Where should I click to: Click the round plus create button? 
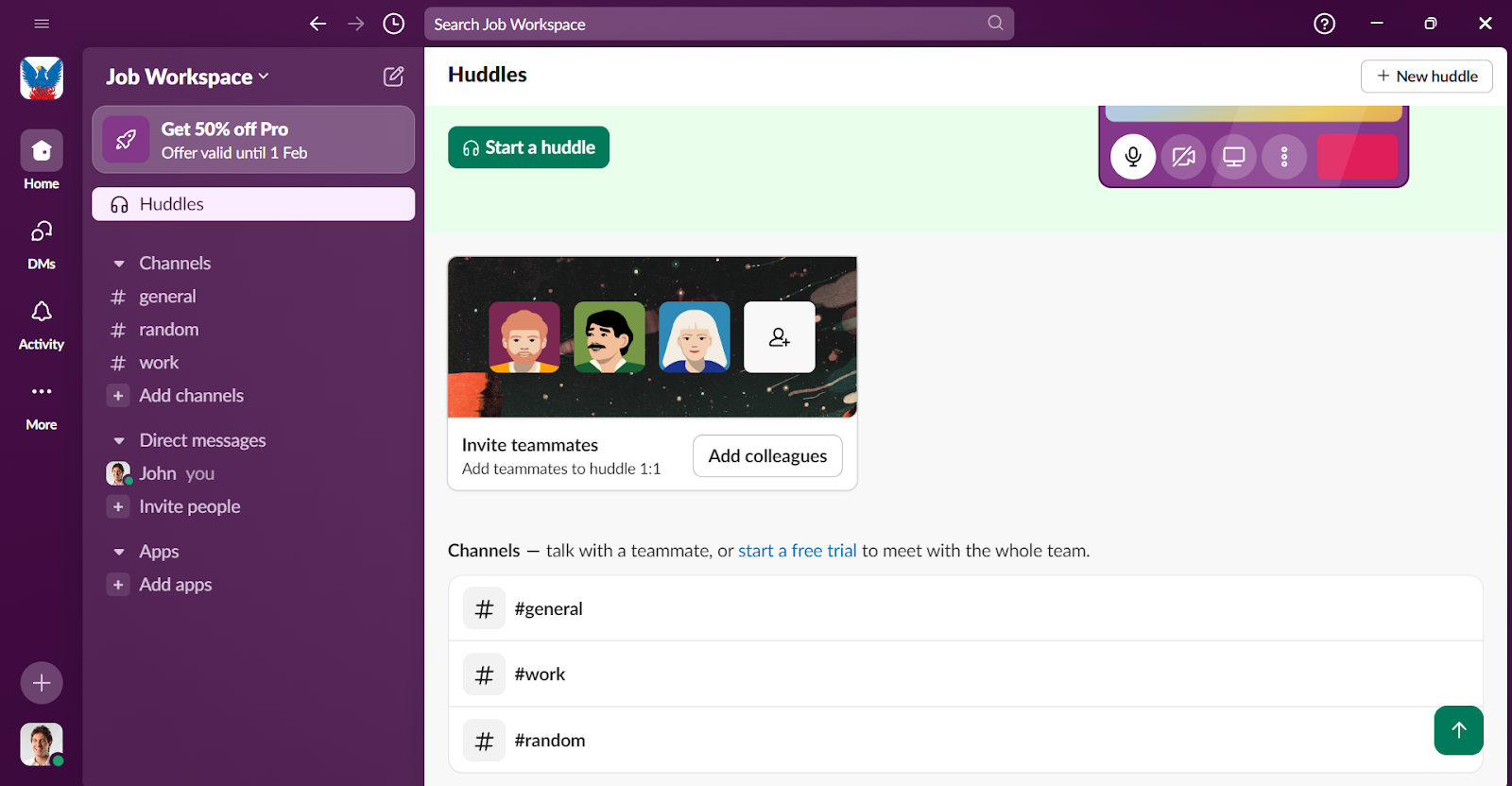pos(42,683)
